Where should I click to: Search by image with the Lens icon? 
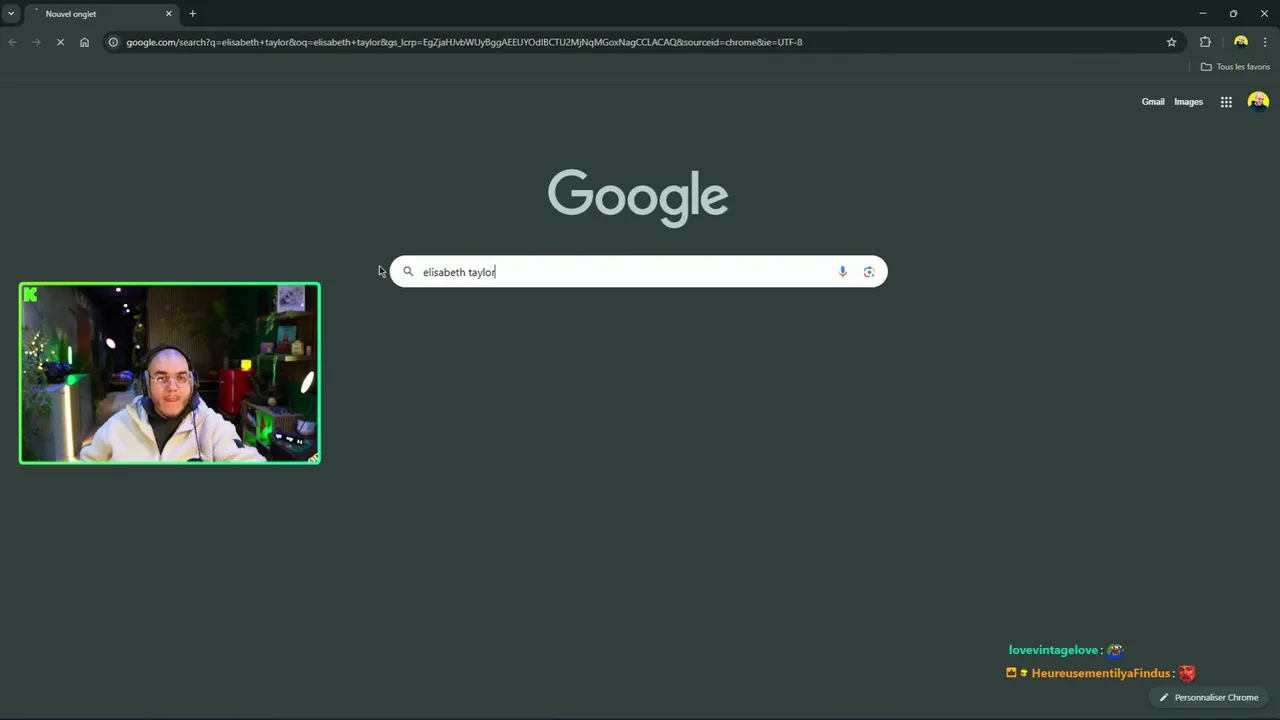pos(869,272)
